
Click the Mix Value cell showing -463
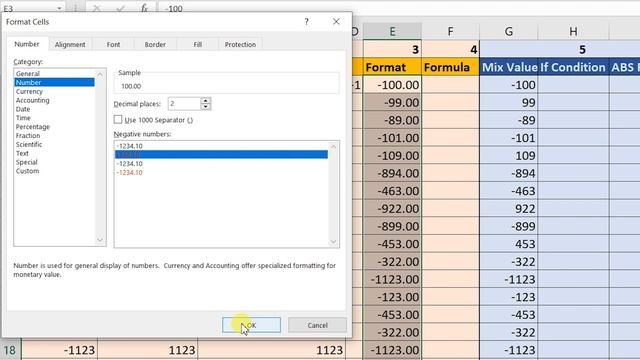click(x=509, y=191)
